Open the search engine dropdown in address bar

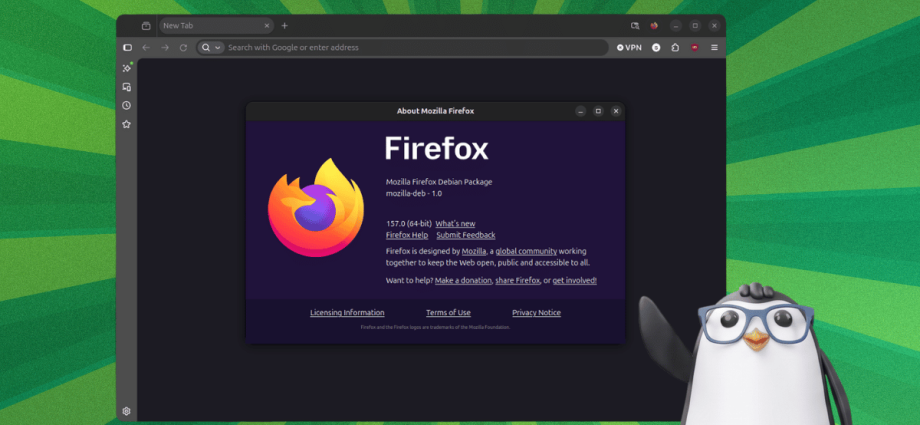(x=211, y=48)
